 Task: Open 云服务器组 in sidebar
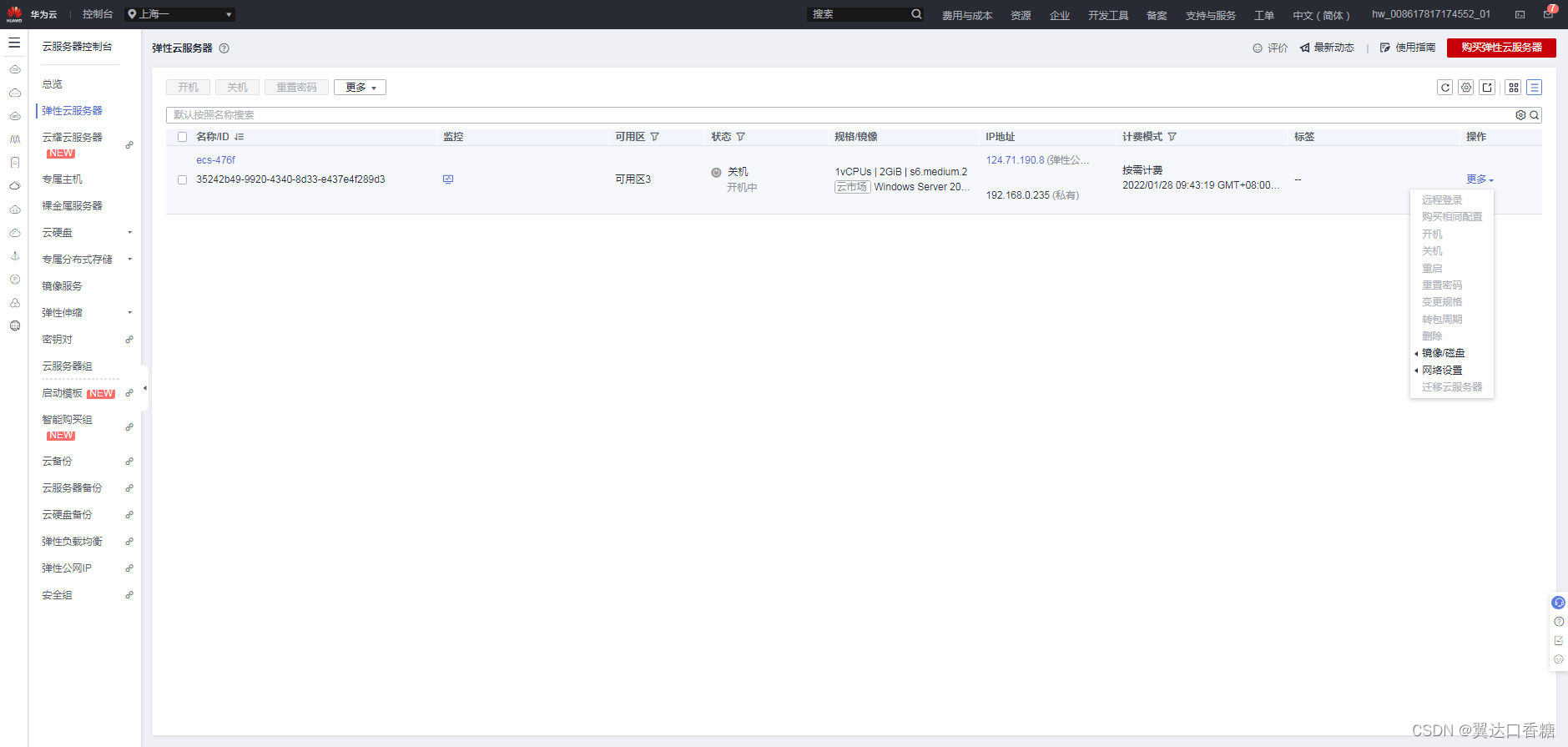[68, 366]
